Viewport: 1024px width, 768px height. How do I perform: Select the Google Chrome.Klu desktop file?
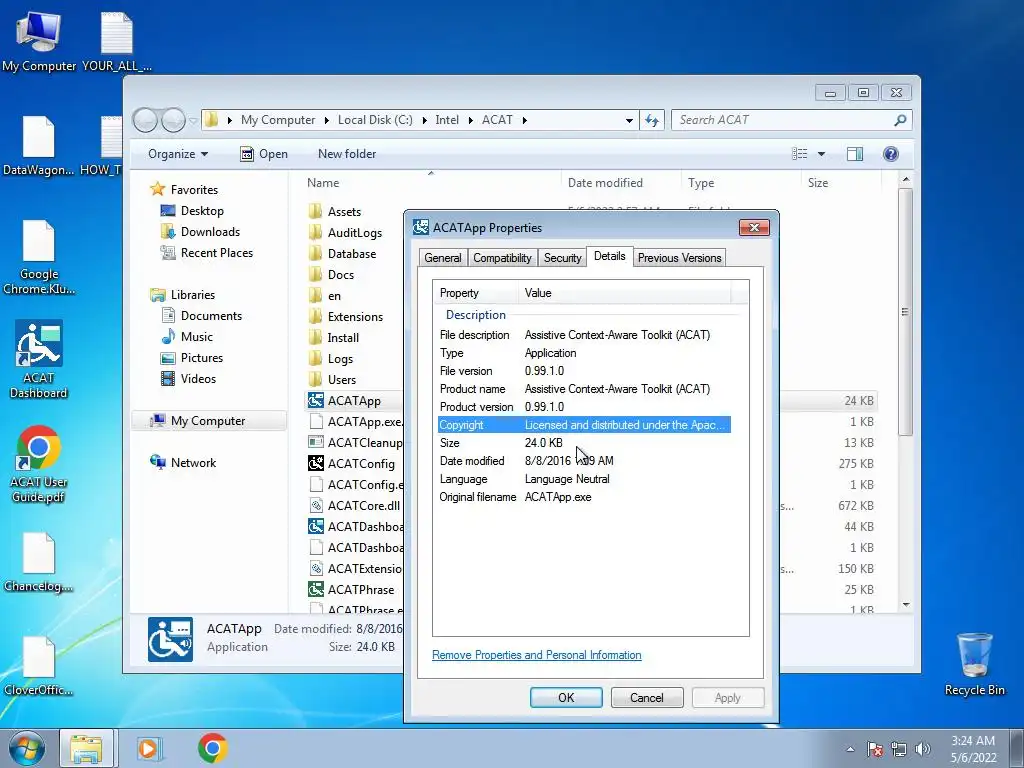39,257
